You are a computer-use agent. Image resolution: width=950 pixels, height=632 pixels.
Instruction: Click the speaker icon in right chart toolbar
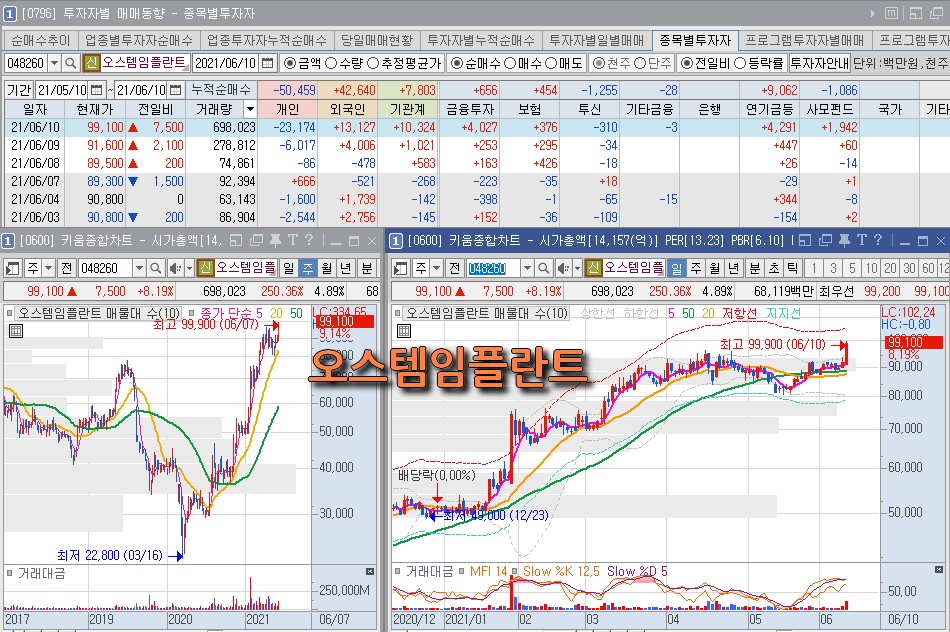coord(563,268)
